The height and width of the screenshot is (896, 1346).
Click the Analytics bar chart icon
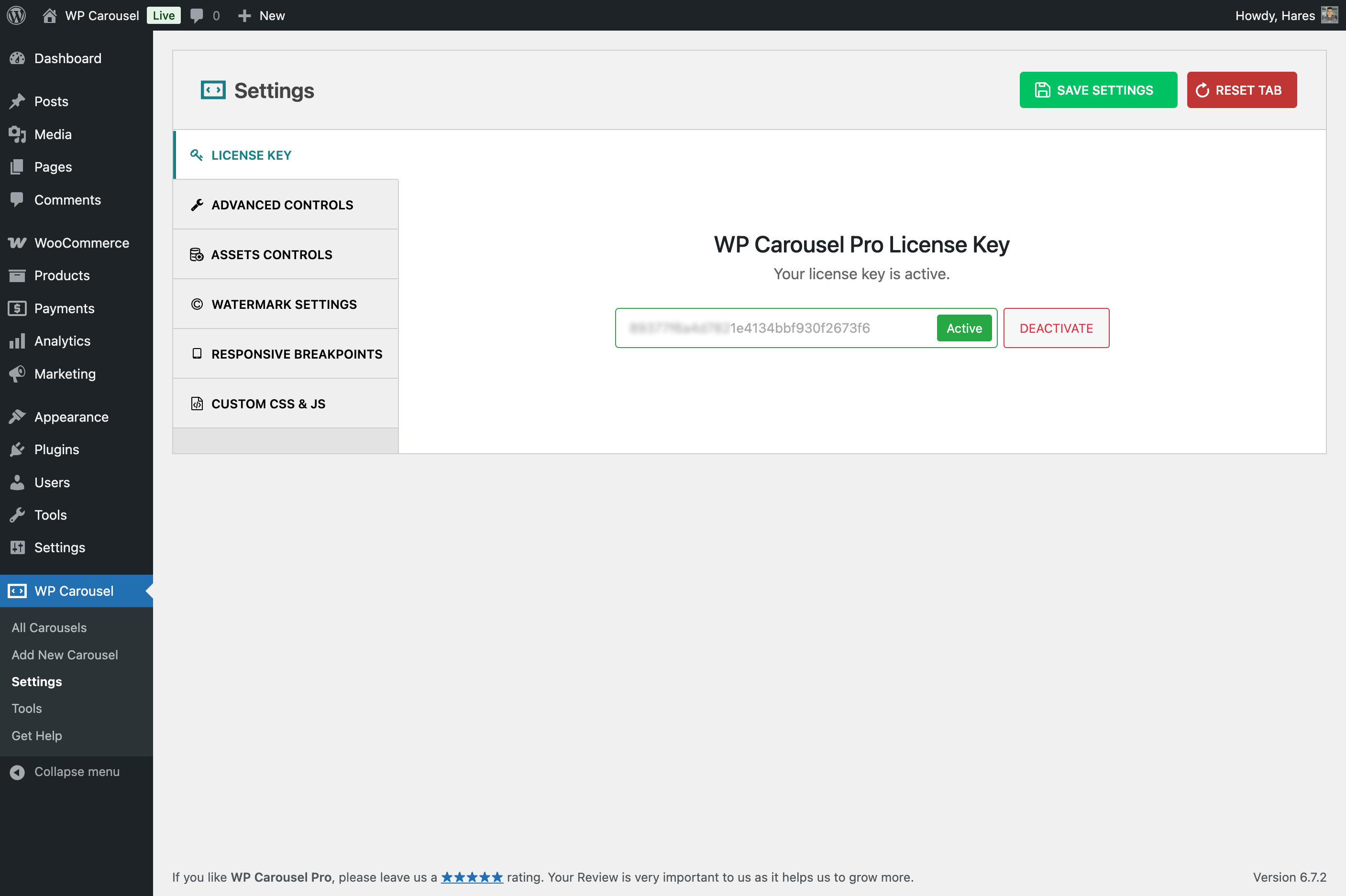(17, 341)
